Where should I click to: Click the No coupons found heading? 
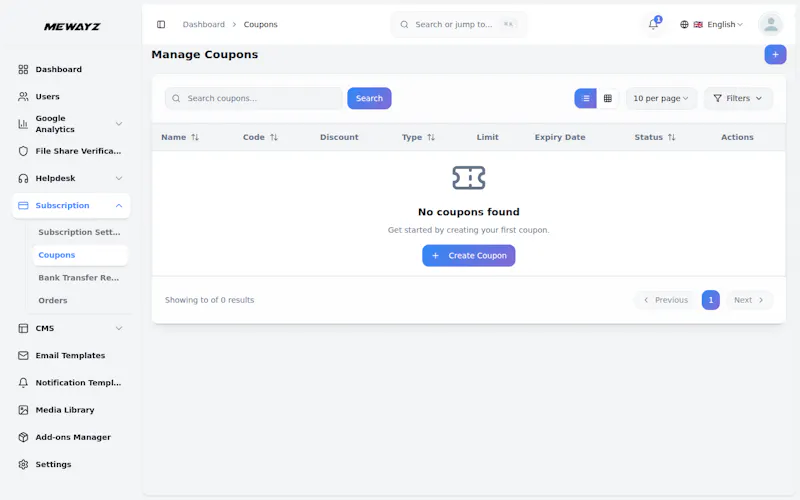(468, 212)
